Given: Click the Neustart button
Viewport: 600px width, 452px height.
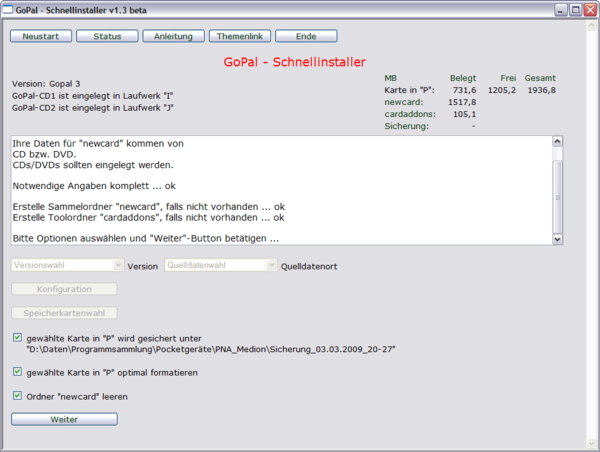Looking at the screenshot, I should 41,36.
